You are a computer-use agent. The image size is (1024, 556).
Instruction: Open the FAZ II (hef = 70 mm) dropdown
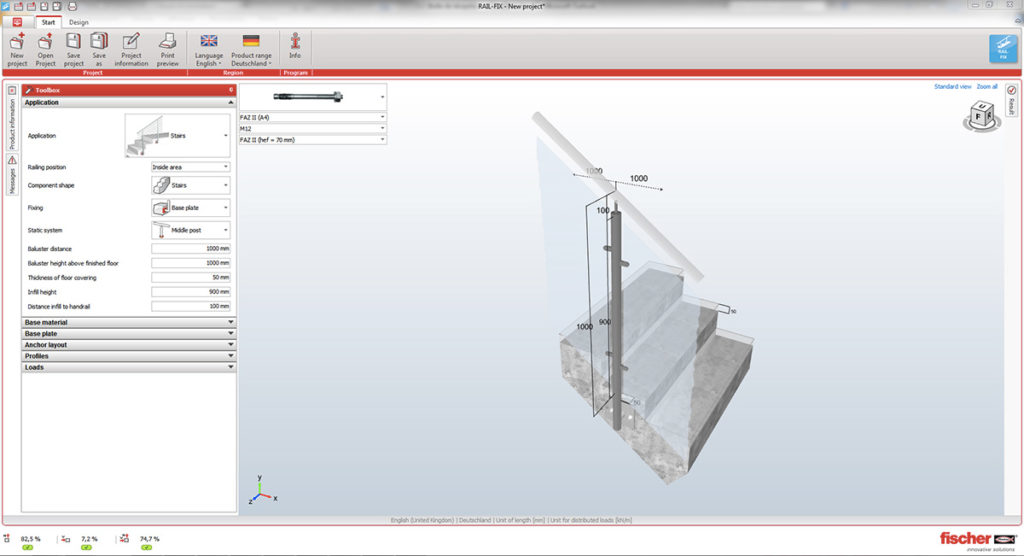[313, 140]
